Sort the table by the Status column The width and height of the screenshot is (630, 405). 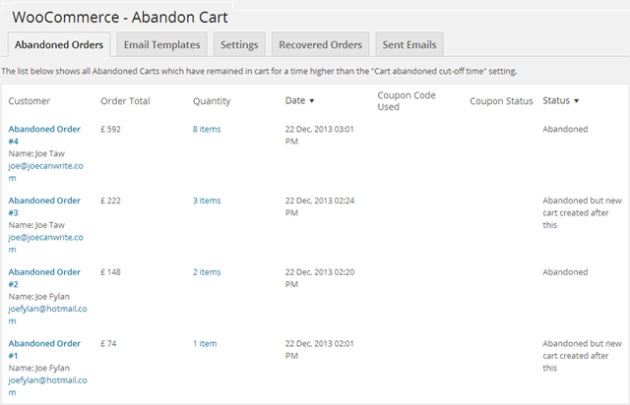coord(560,100)
